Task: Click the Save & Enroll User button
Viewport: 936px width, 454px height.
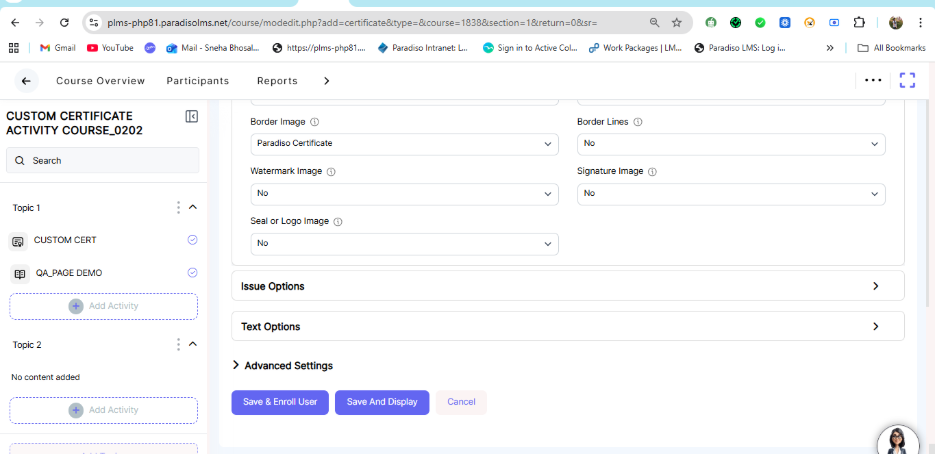Action: (280, 402)
